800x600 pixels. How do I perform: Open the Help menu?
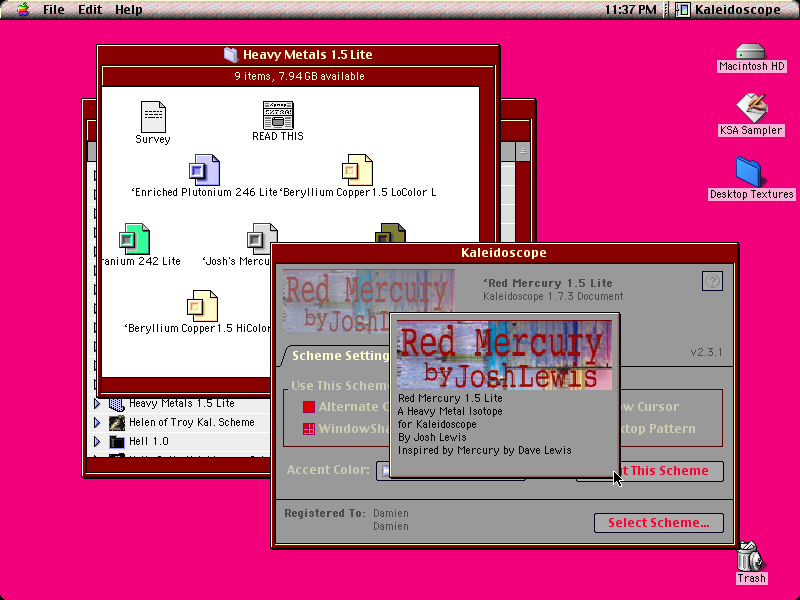point(128,9)
